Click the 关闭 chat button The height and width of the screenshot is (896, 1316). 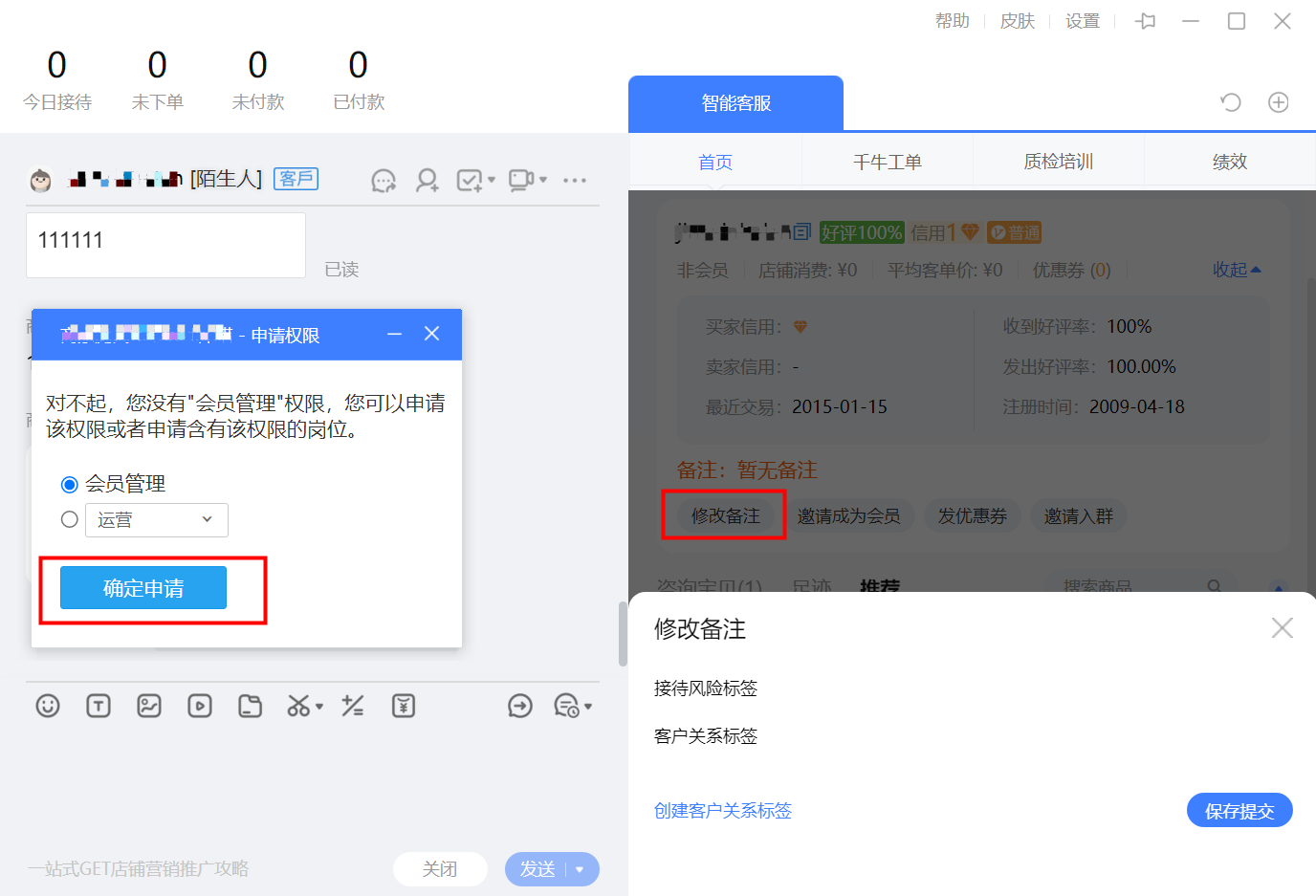tap(440, 869)
